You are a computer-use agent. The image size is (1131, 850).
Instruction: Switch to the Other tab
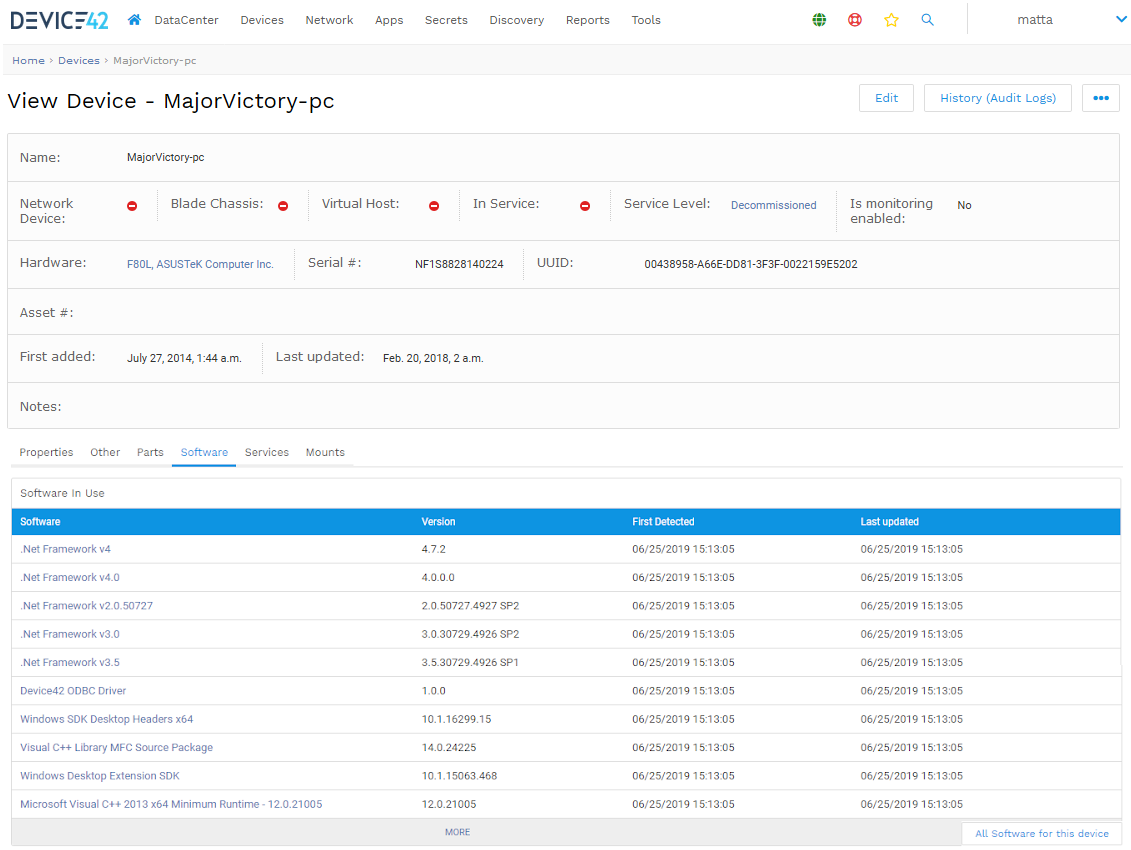coord(105,452)
